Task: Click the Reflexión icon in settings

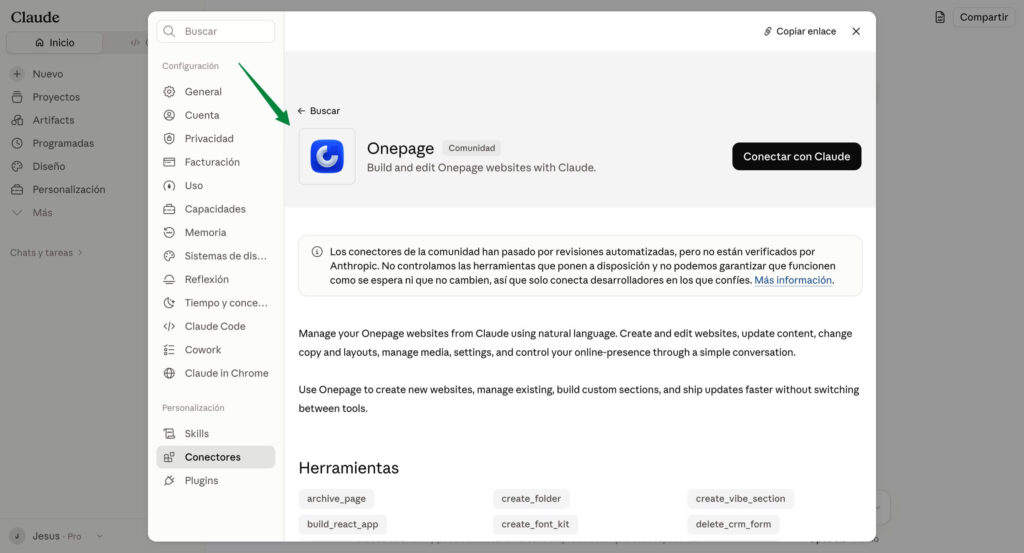Action: [169, 279]
